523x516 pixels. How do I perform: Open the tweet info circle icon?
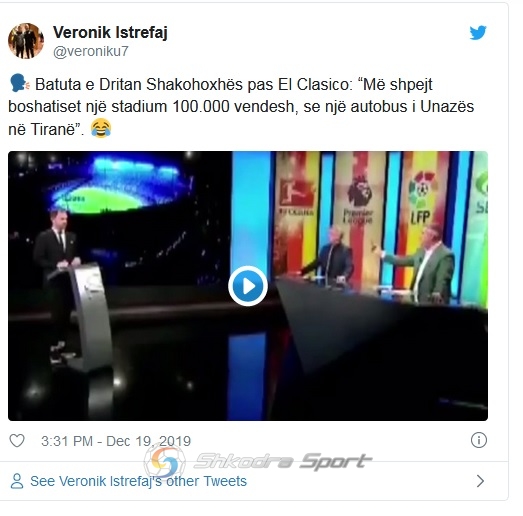pyautogui.click(x=479, y=440)
